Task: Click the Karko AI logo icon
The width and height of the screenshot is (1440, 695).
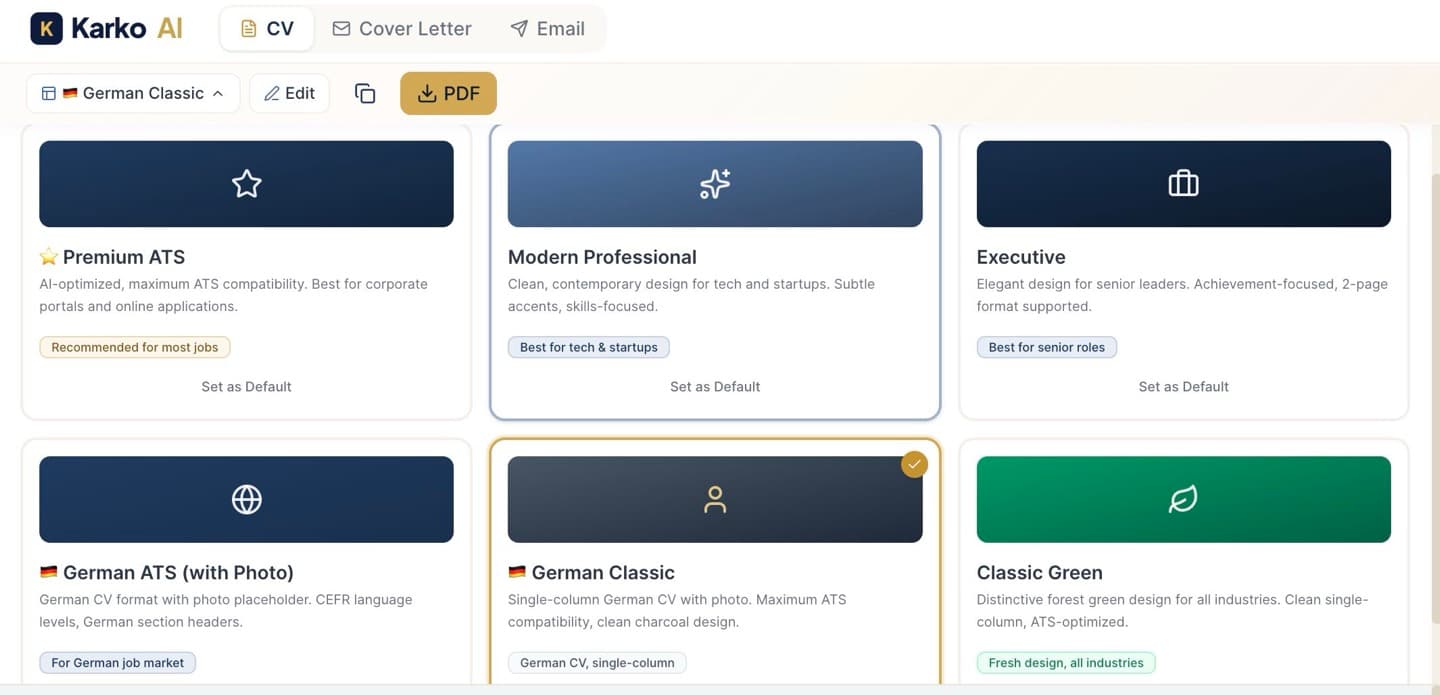Action: [x=46, y=27]
